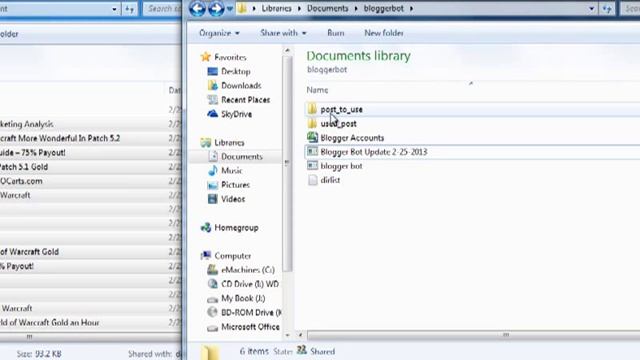Select the Blogger Accounts spreadsheet icon
Viewport: 640px width, 360px height.
[x=312, y=138]
